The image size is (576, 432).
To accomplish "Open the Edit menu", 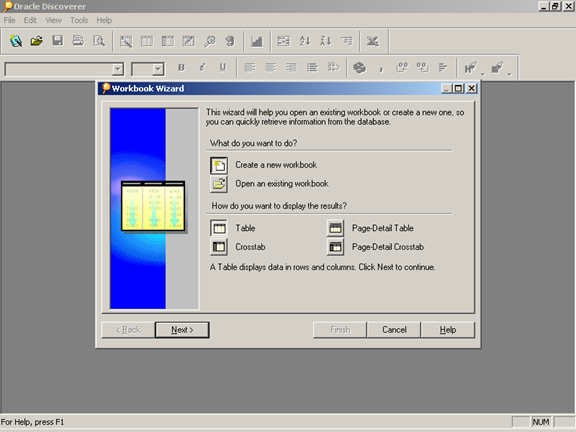I will (x=30, y=20).
